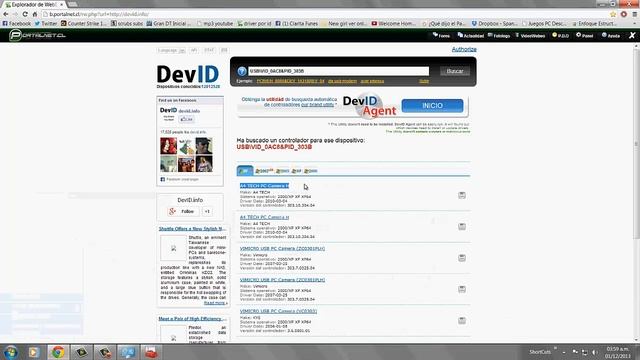This screenshot has height=360, width=640.
Task: Open the Foros menu in Portalnet bar
Action: pyautogui.click(x=441, y=36)
